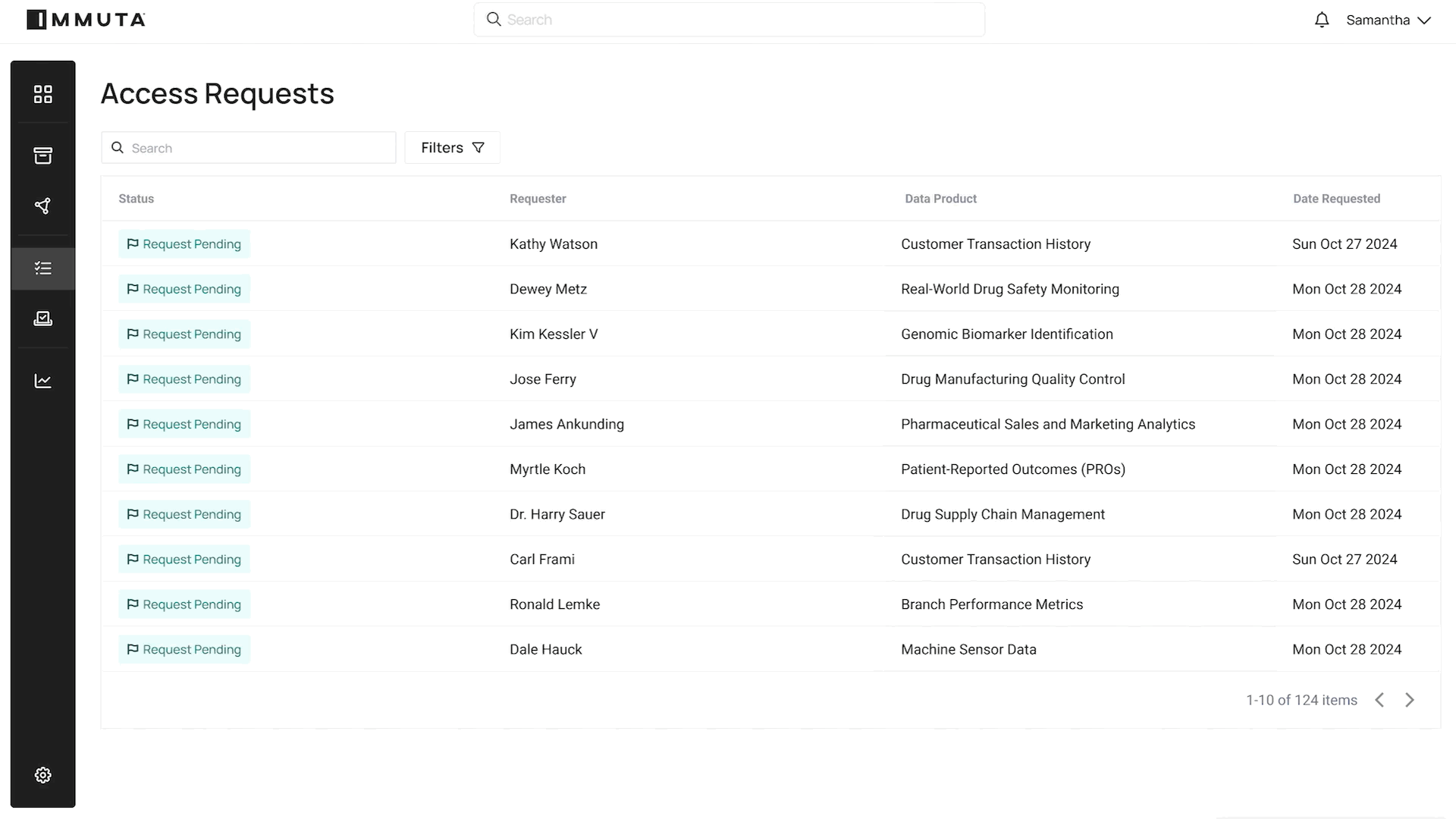Image resolution: width=1456 pixels, height=819 pixels.
Task: Click the Access Requests page heading
Action: 218,93
